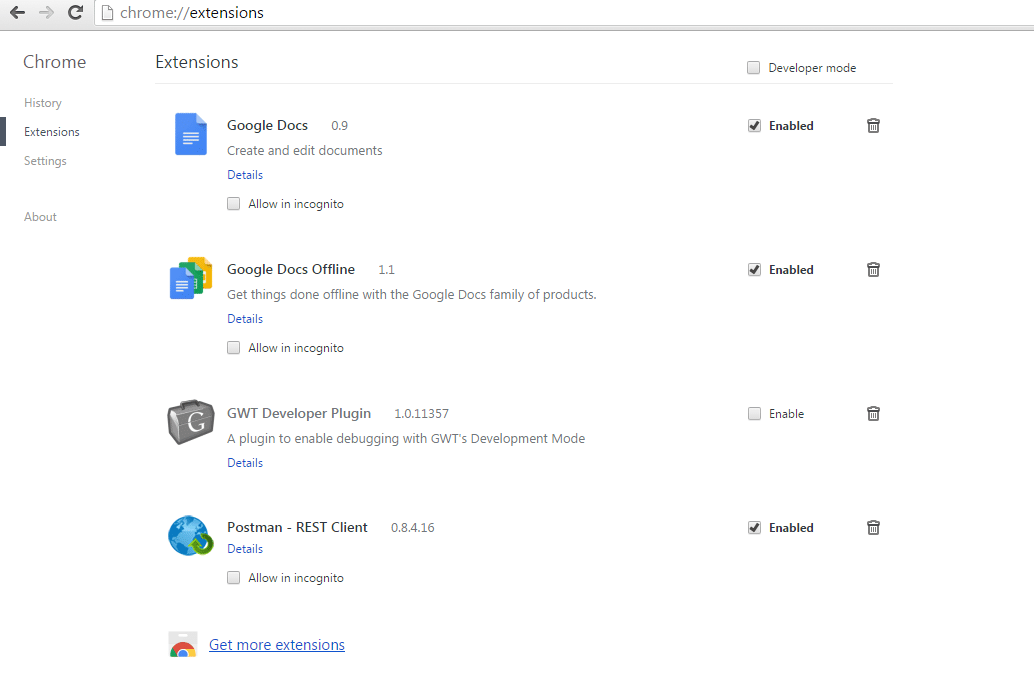Click the GWT Developer Plugin toolbox icon
The height and width of the screenshot is (698, 1034).
[x=191, y=422]
